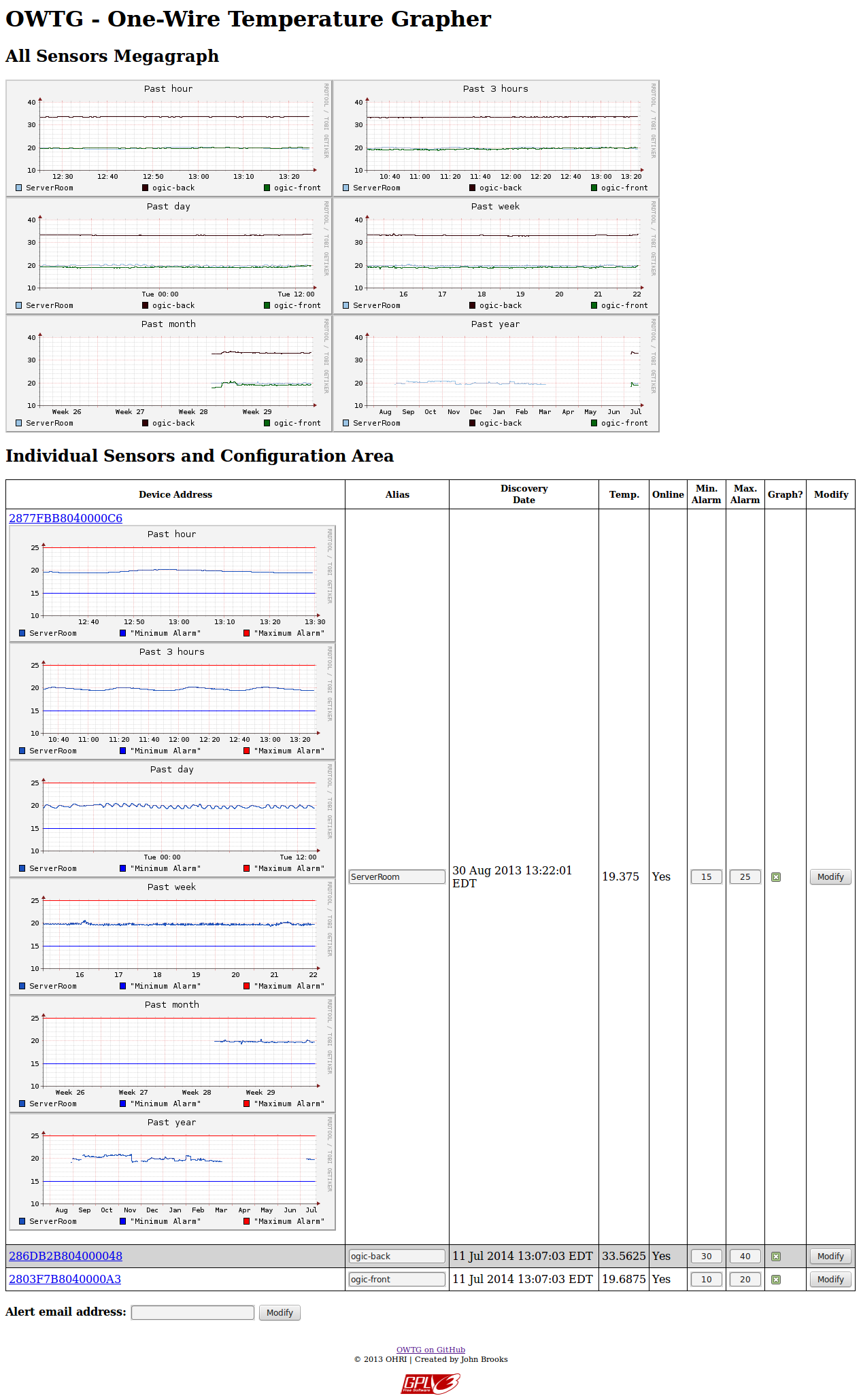Toggle the Graph checkbox for ogic-back
Screen dimensions: 861x1400
tap(776, 1257)
